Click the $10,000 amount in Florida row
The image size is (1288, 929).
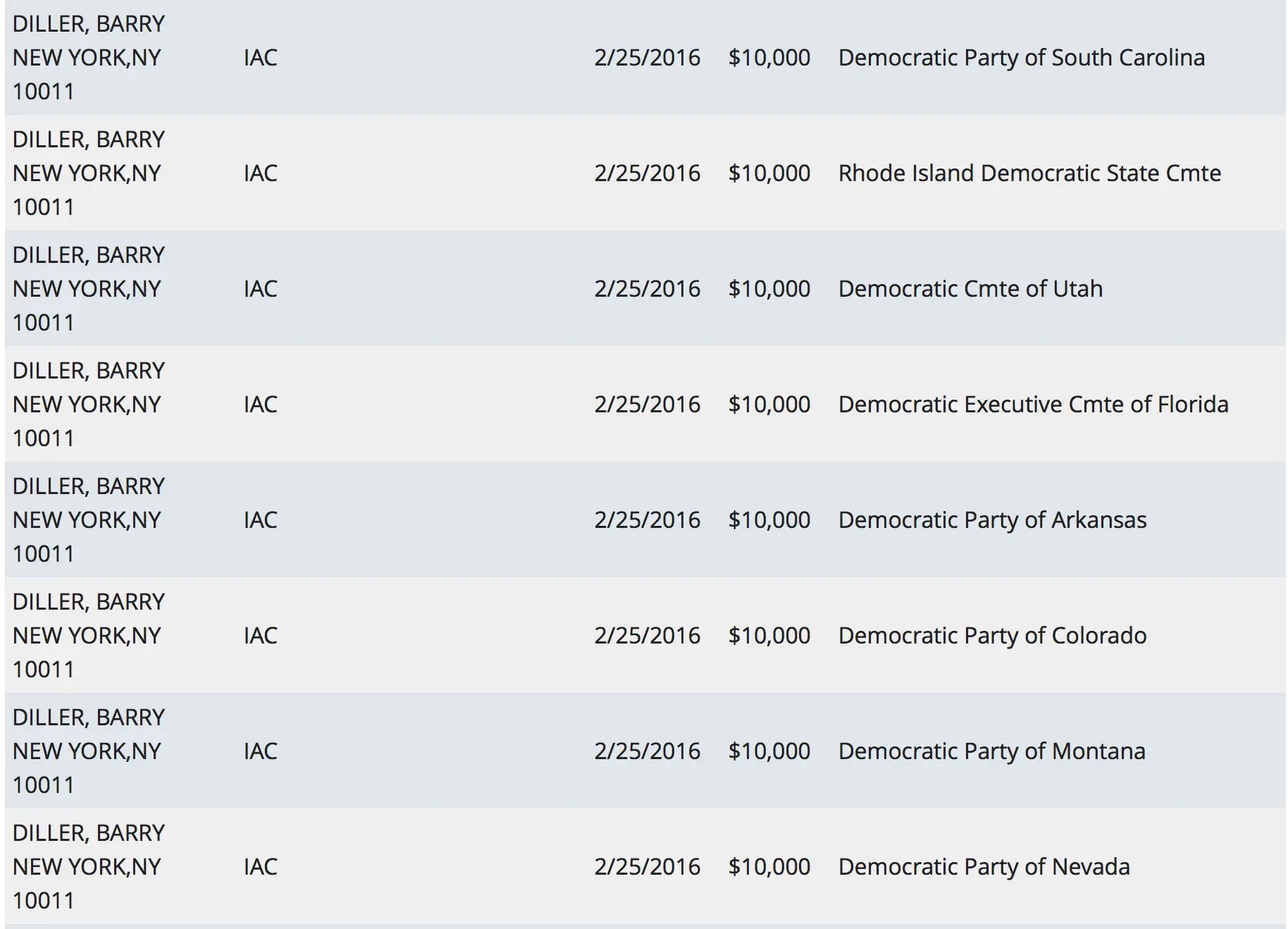tap(769, 405)
